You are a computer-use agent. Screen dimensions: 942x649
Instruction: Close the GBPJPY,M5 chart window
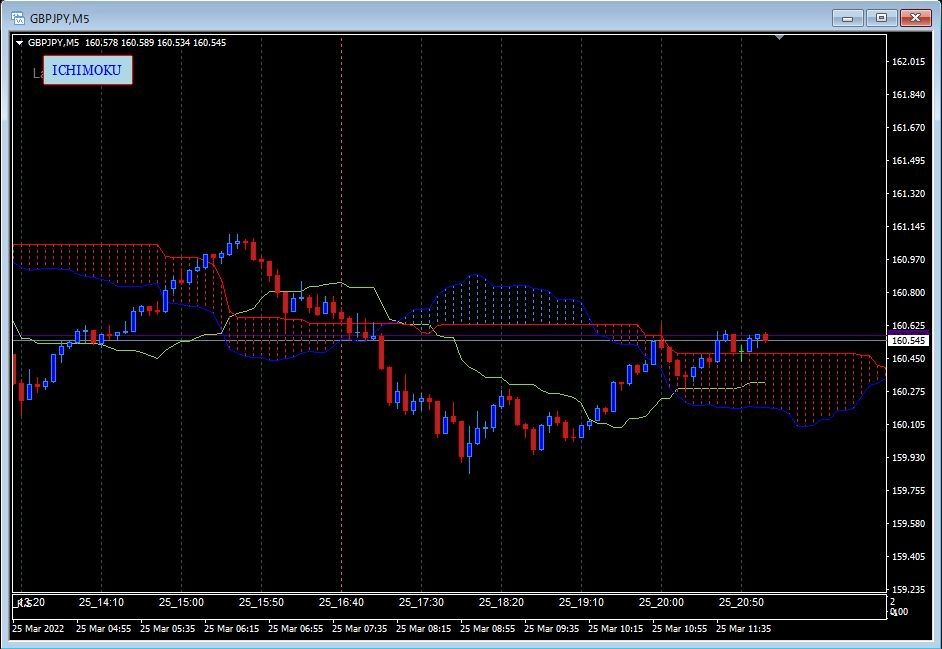coord(914,17)
